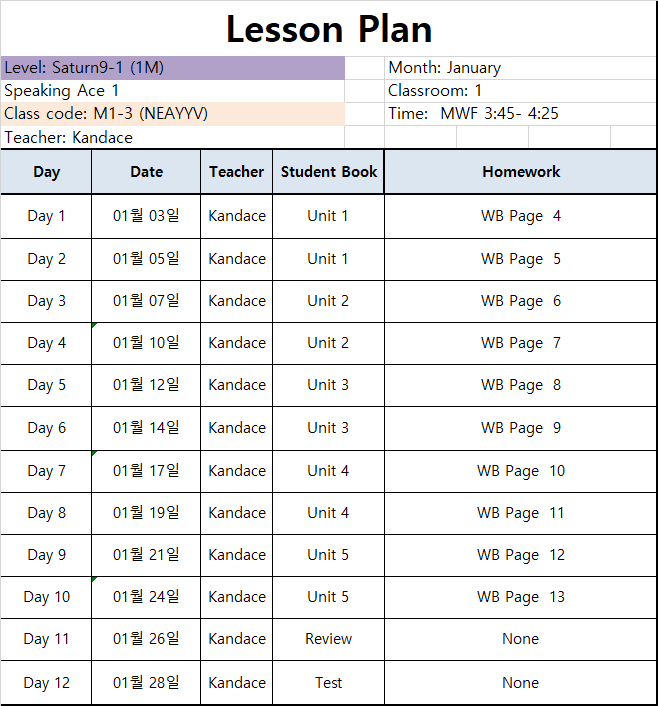Select the Unit 3 cell for Day 5

[328, 385]
